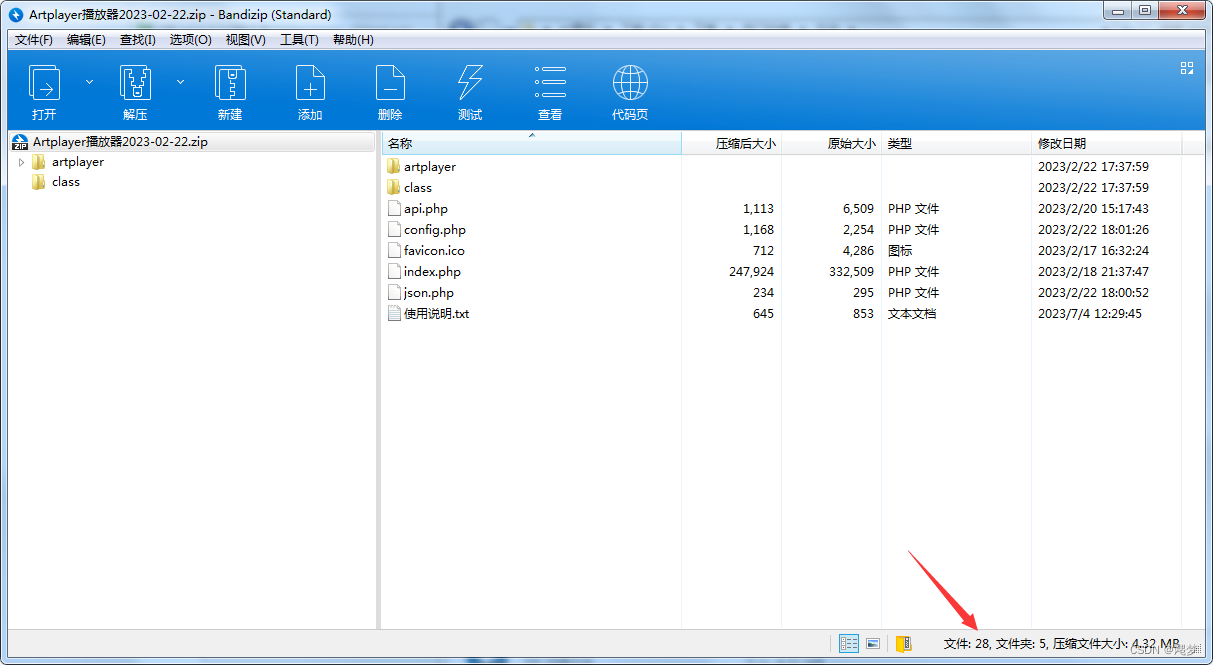This screenshot has width=1213, height=665.
Task: Open the 工具(T) menu
Action: [x=299, y=40]
